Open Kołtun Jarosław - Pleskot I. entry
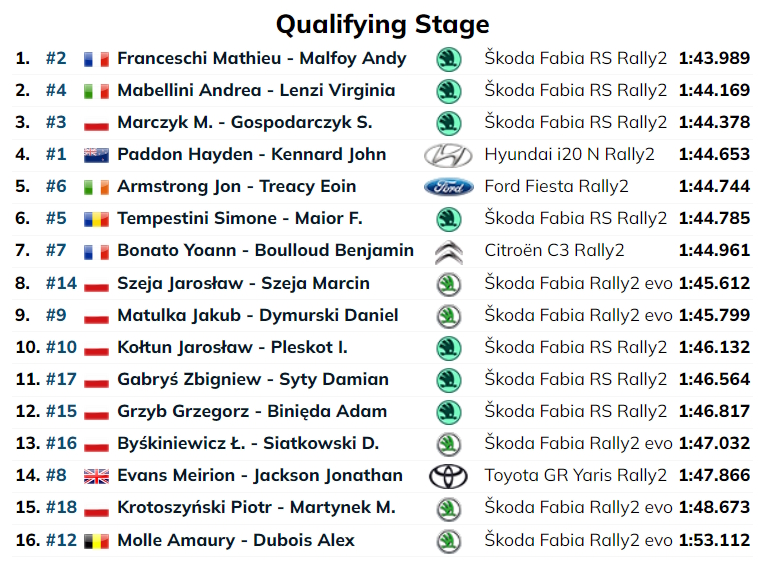This screenshot has width=771, height=564. click(x=232, y=347)
